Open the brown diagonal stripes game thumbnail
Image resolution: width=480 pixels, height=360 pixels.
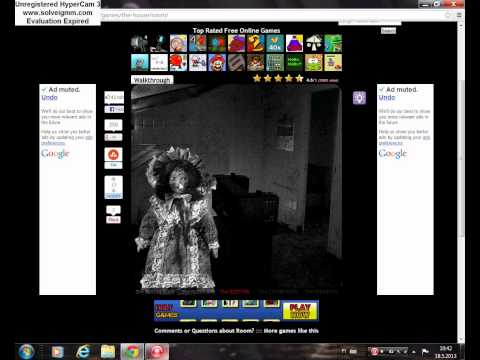point(236,62)
